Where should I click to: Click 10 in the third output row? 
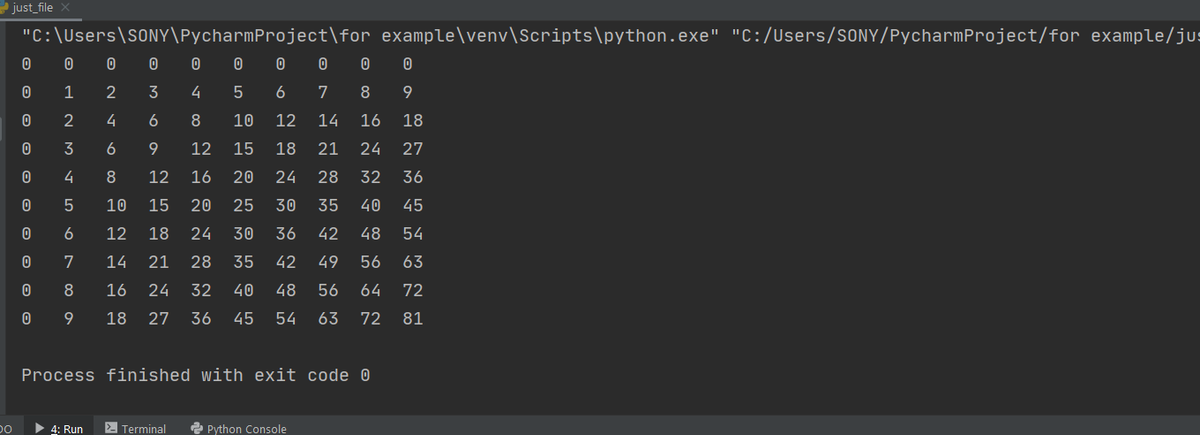243,122
